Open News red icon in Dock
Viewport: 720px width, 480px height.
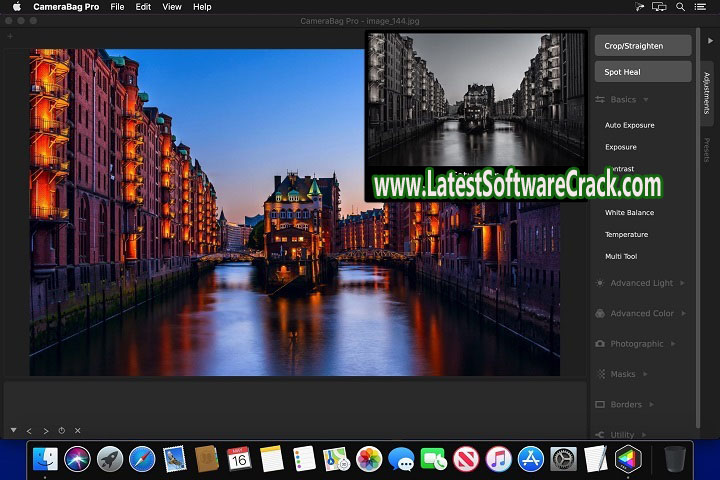pos(466,458)
